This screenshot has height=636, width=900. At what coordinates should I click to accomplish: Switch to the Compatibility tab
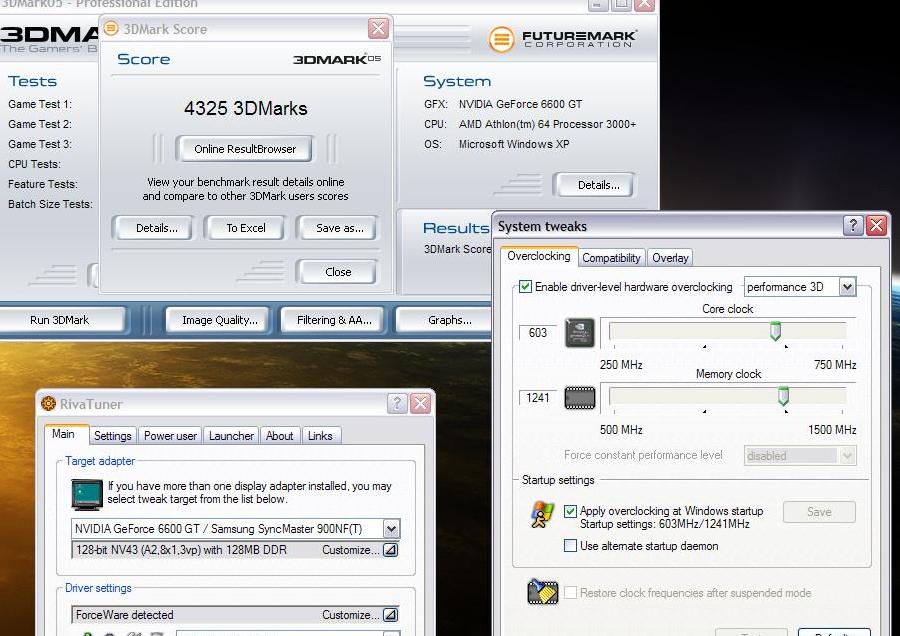(611, 258)
